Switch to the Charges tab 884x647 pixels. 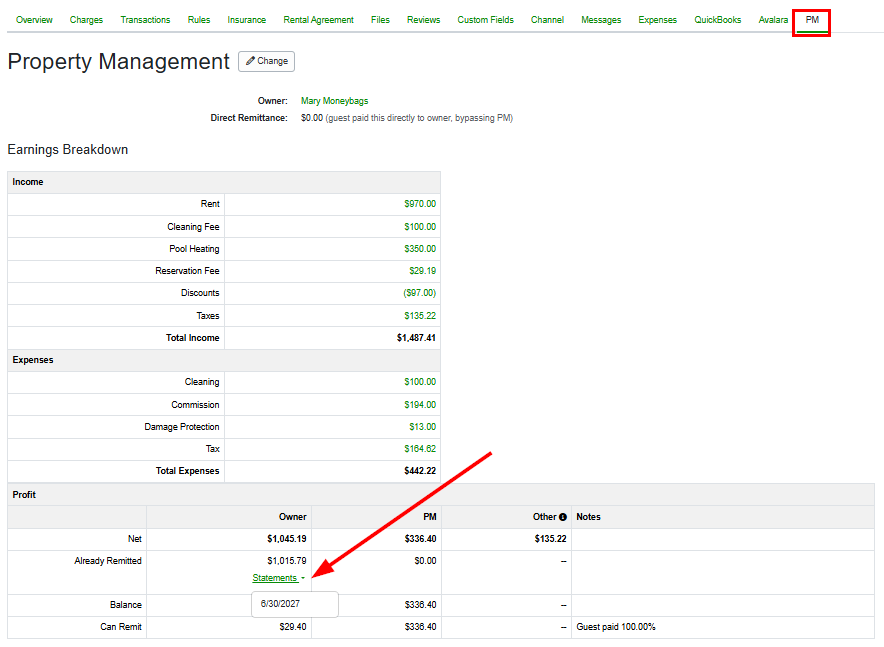click(x=86, y=20)
